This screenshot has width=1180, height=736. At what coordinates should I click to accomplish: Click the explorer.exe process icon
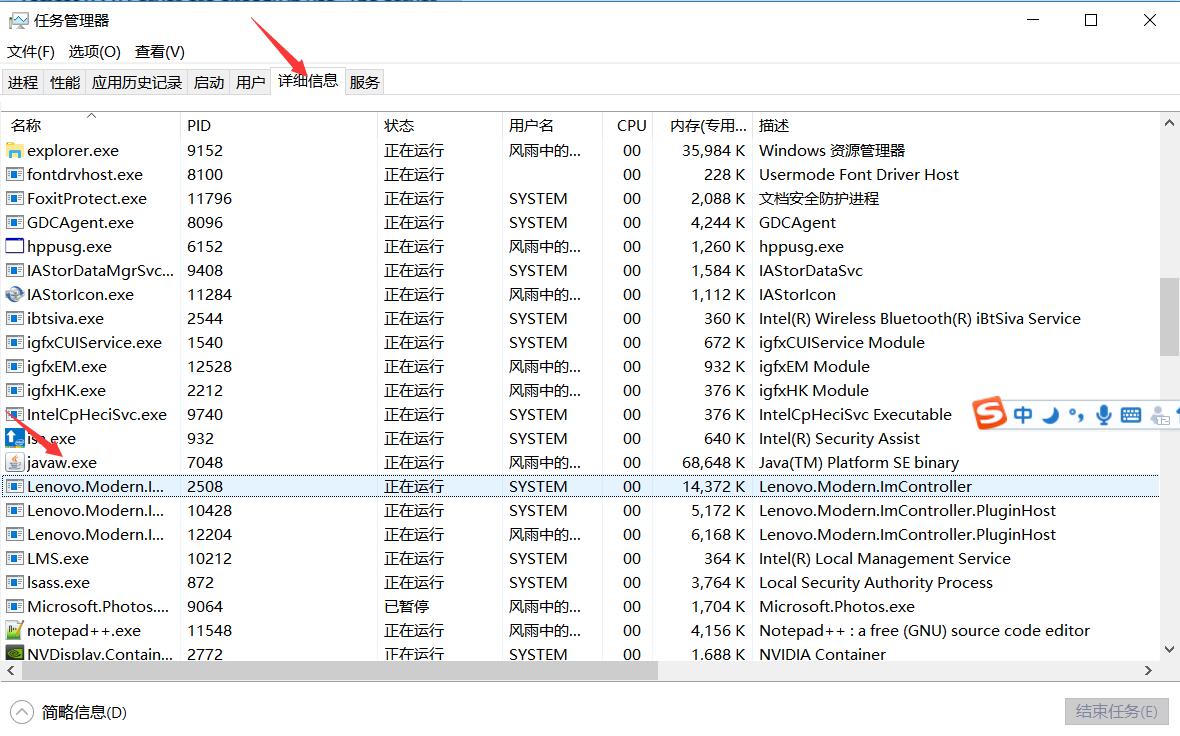pyautogui.click(x=14, y=151)
